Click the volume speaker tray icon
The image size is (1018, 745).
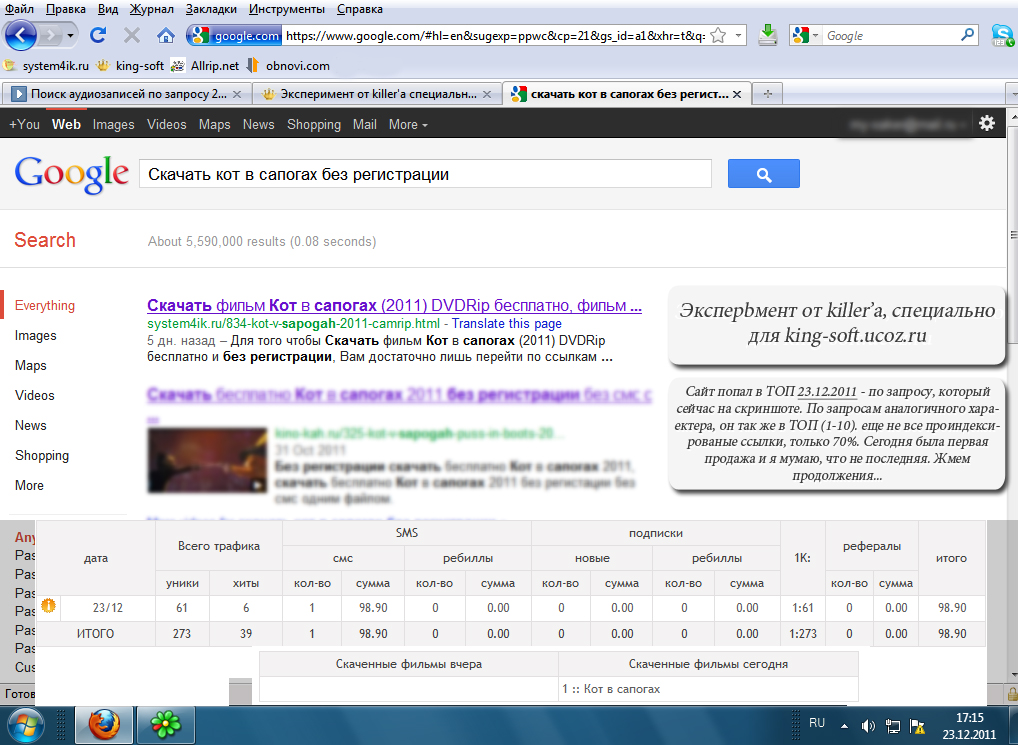(x=868, y=726)
